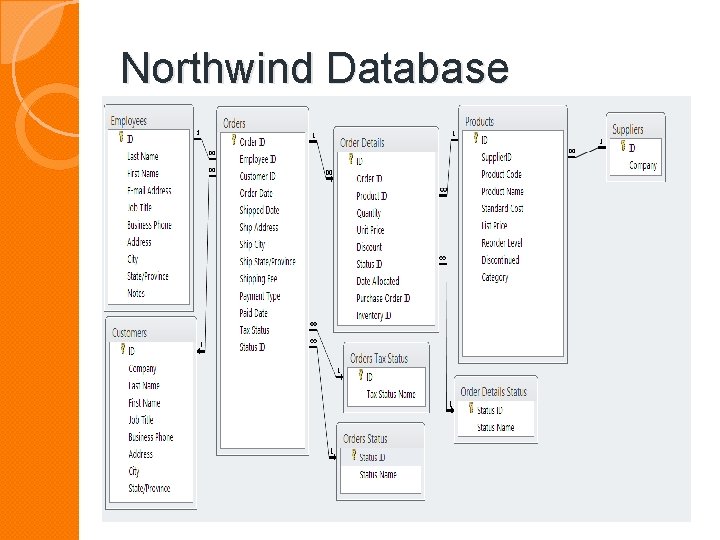Click the Order Details Status table title

495,392
